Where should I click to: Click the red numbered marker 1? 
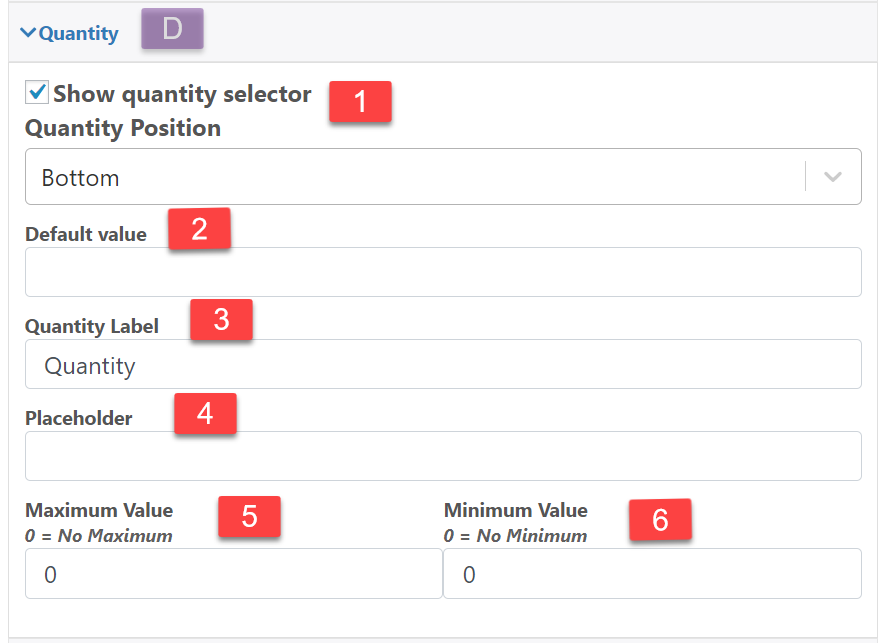tap(360, 101)
